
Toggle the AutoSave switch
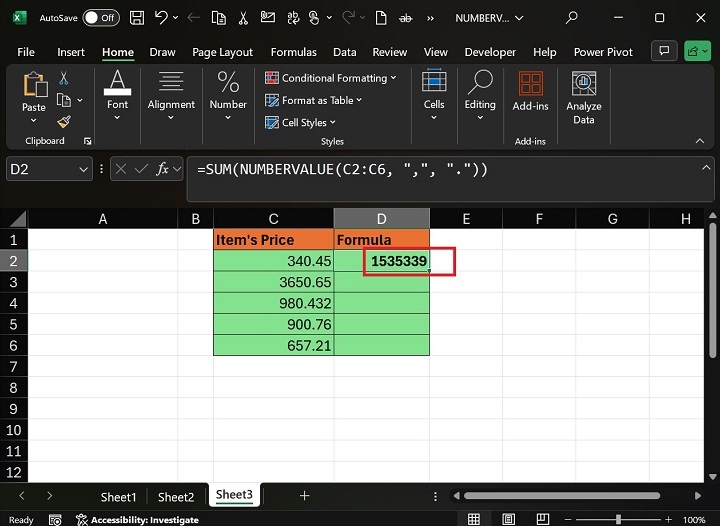pos(100,18)
